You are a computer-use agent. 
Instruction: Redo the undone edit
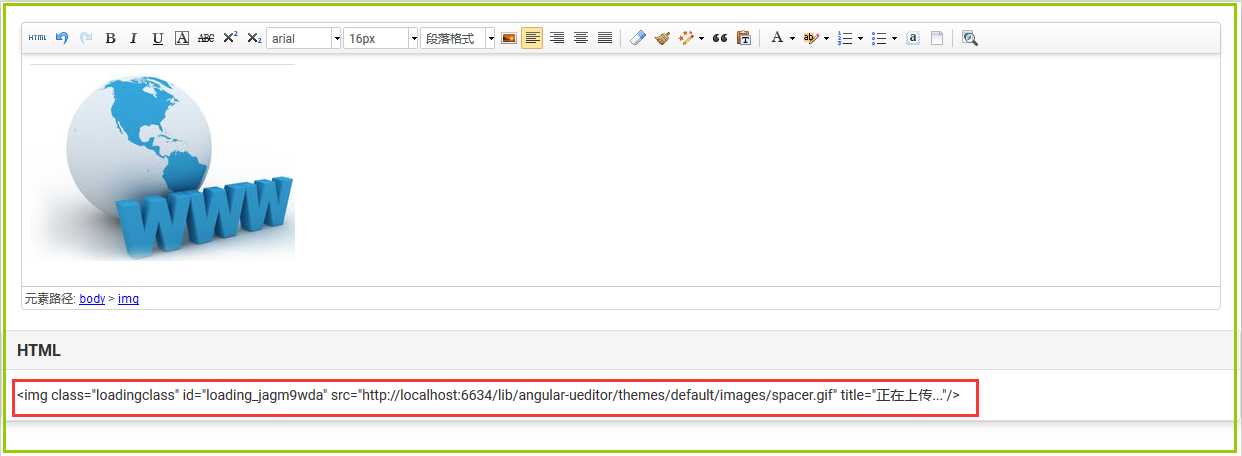coord(86,38)
